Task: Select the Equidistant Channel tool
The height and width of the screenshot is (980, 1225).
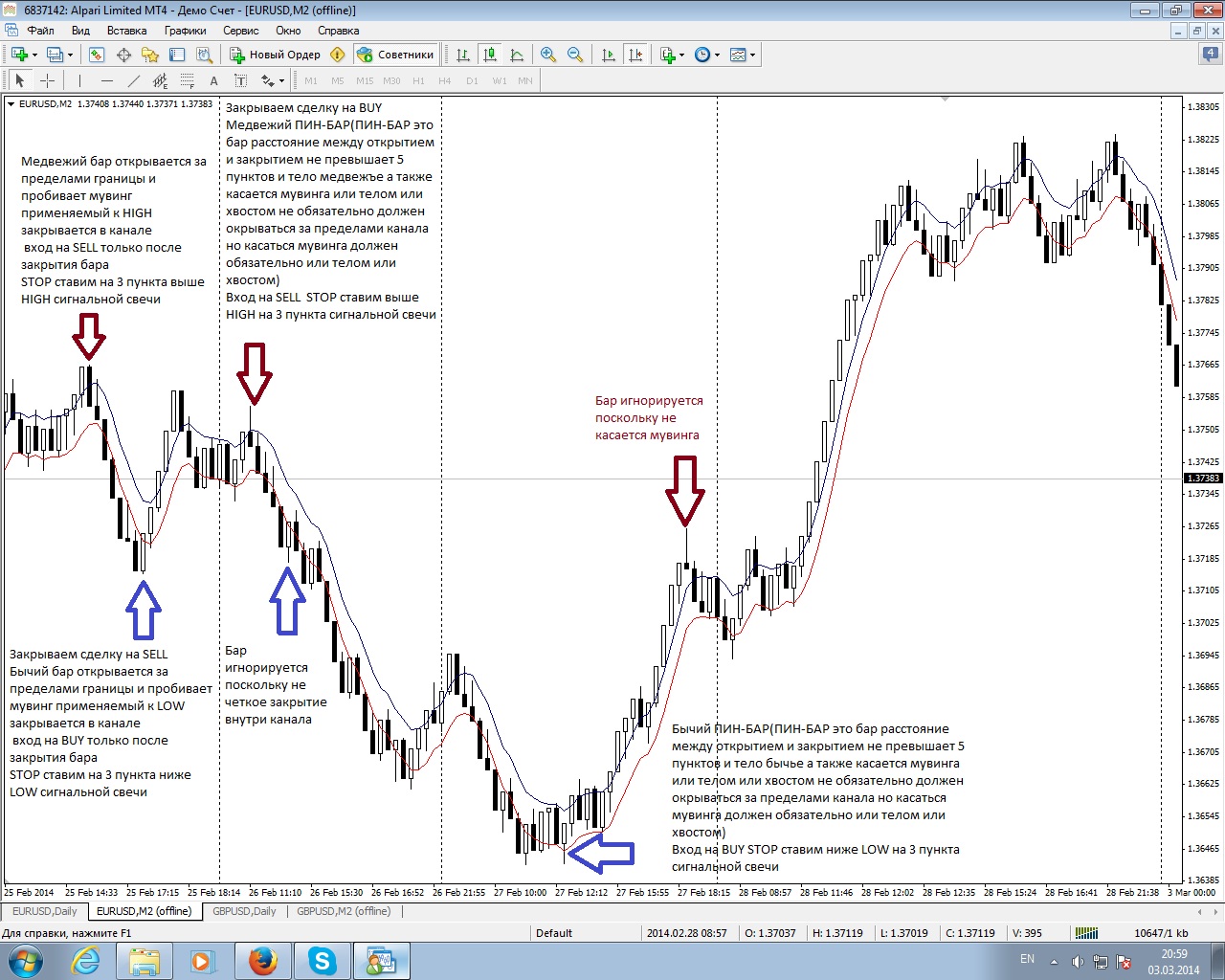Action: tap(160, 80)
